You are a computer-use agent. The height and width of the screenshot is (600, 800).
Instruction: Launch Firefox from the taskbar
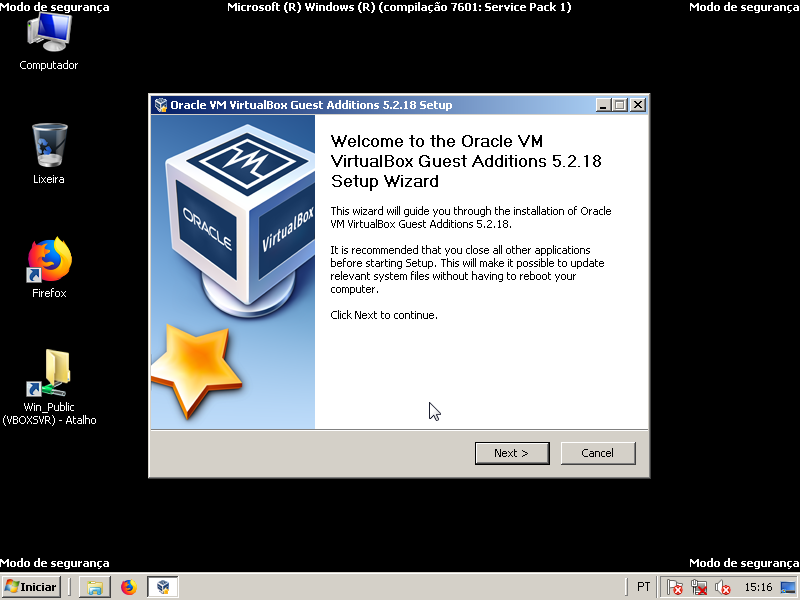(x=129, y=587)
